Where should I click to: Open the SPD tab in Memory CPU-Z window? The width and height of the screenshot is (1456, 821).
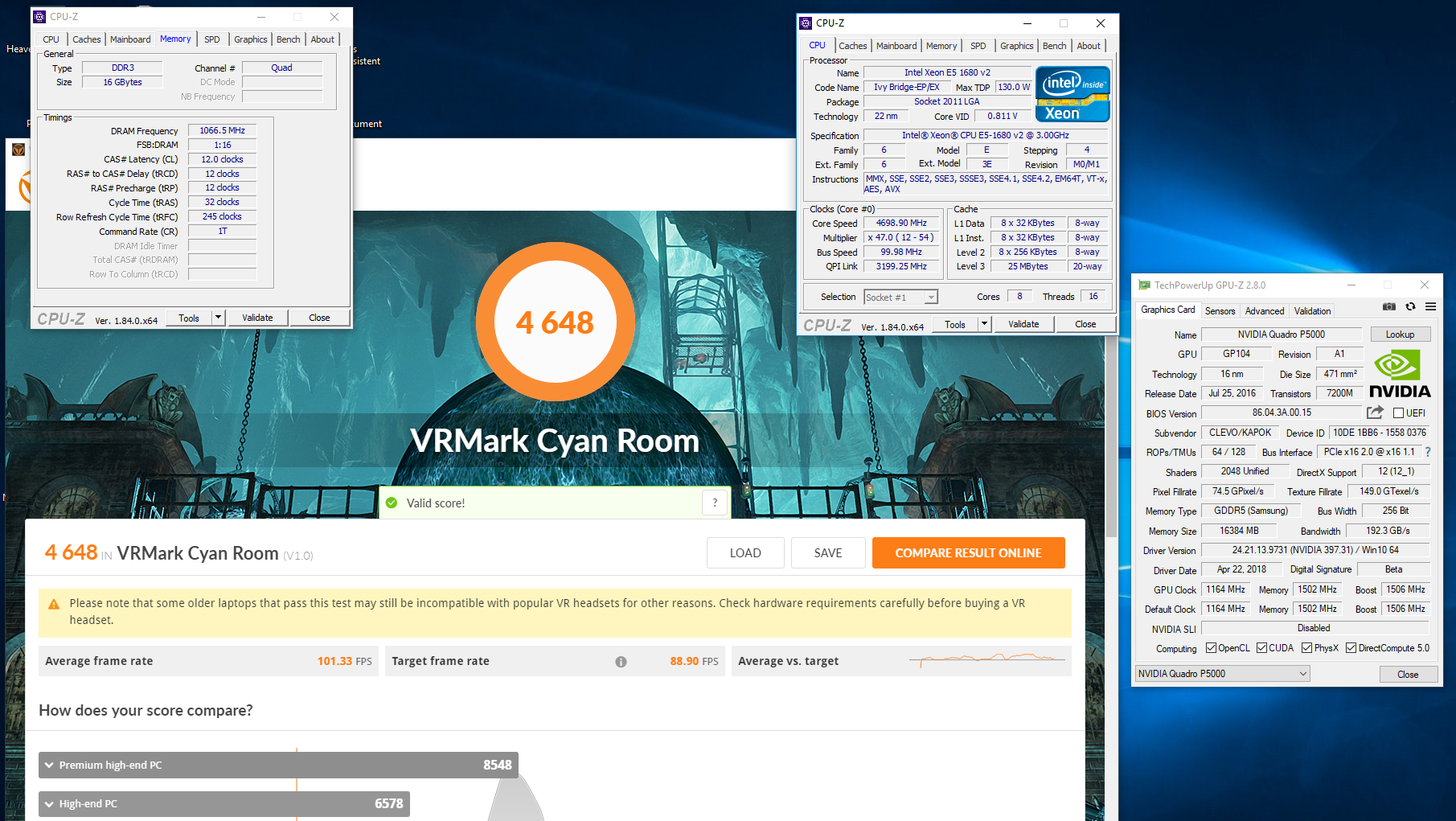pyautogui.click(x=212, y=39)
